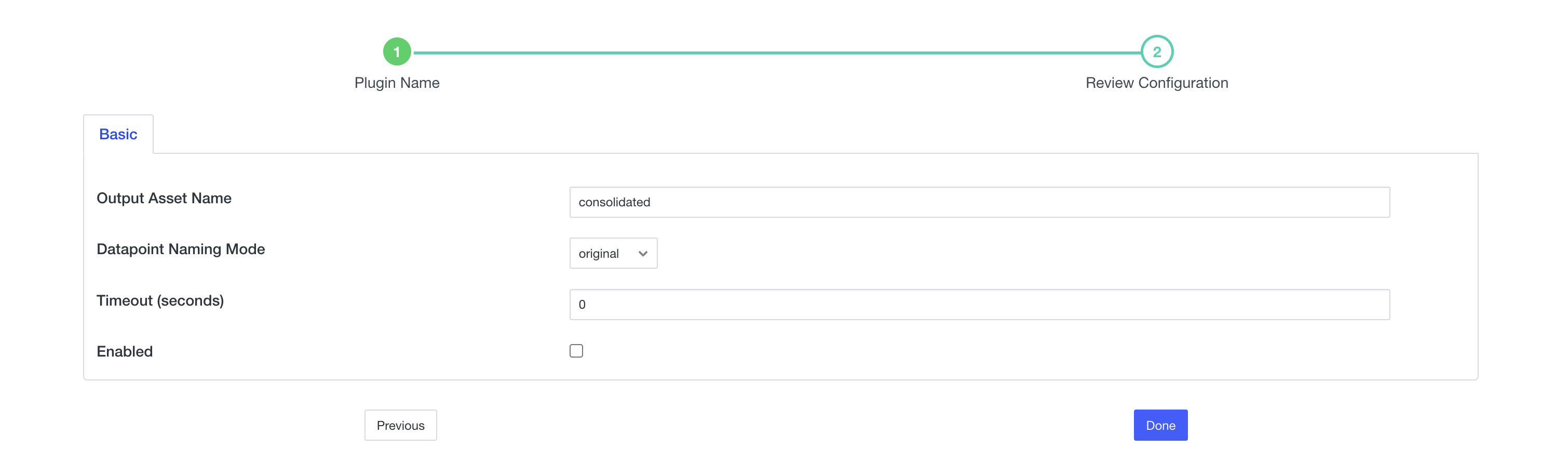
Task: Click the word "consolidated" in the field
Action: (614, 202)
